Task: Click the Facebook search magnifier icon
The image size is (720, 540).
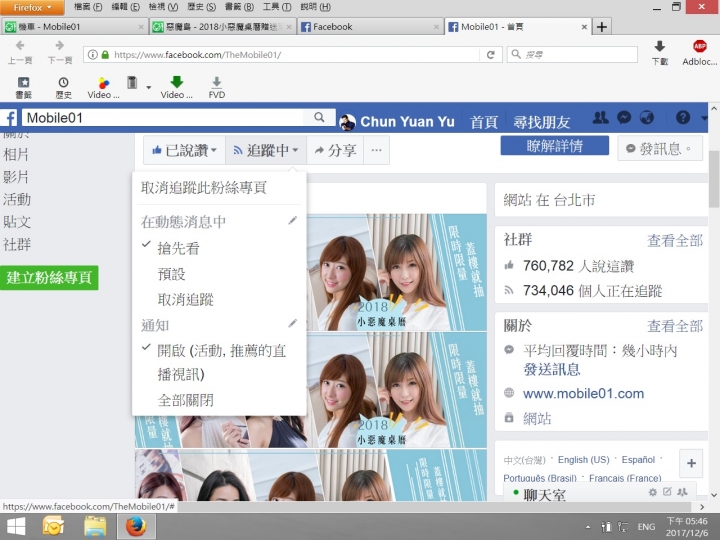Action: pos(319,117)
